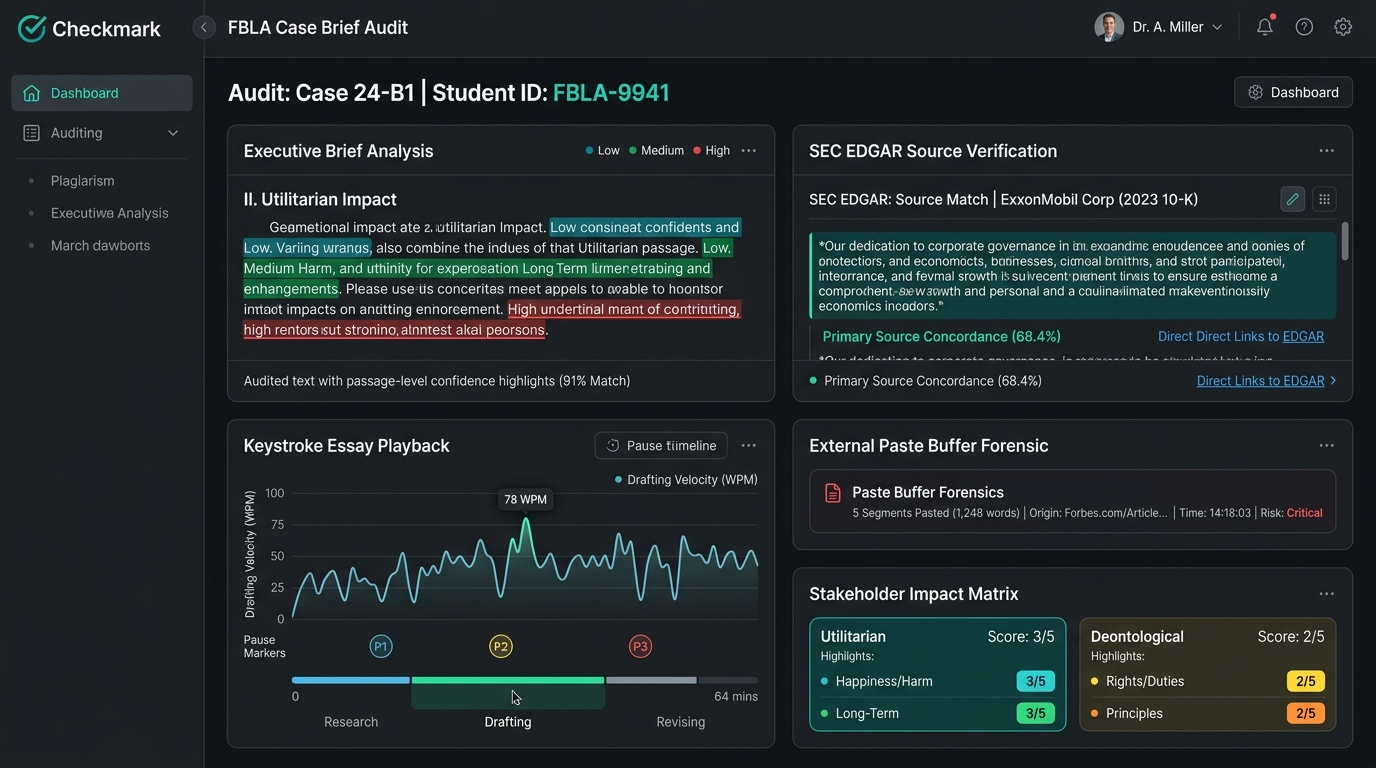Open the help question mark icon
Viewport: 1376px width, 768px height.
1304,27
